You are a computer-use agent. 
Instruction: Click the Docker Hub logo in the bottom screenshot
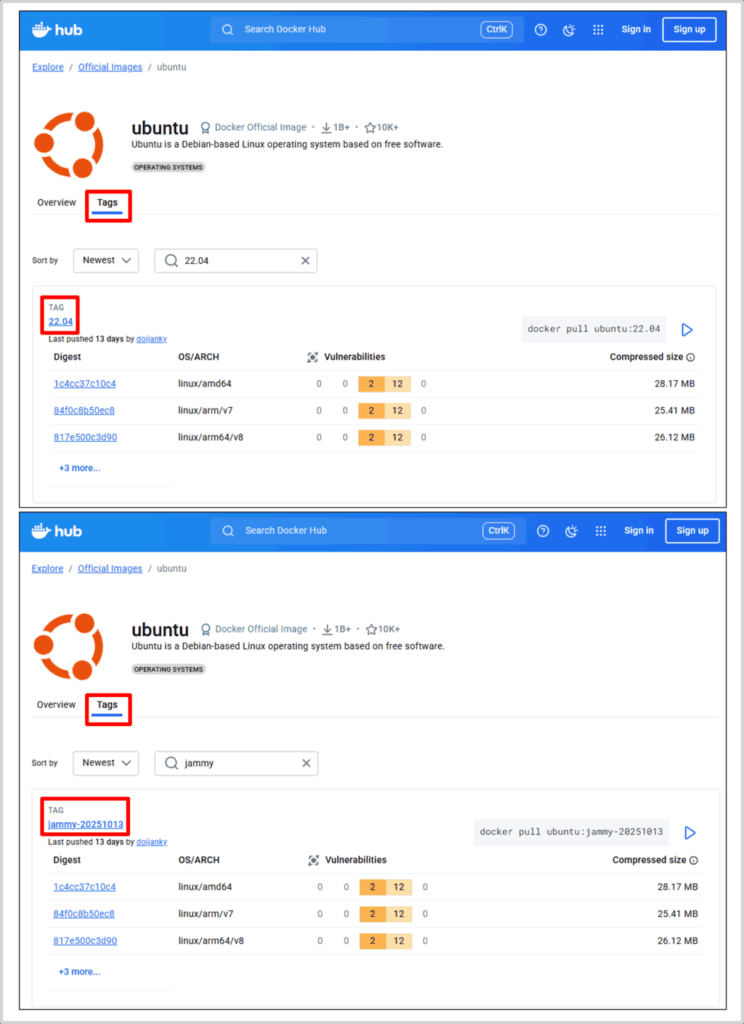click(x=57, y=531)
